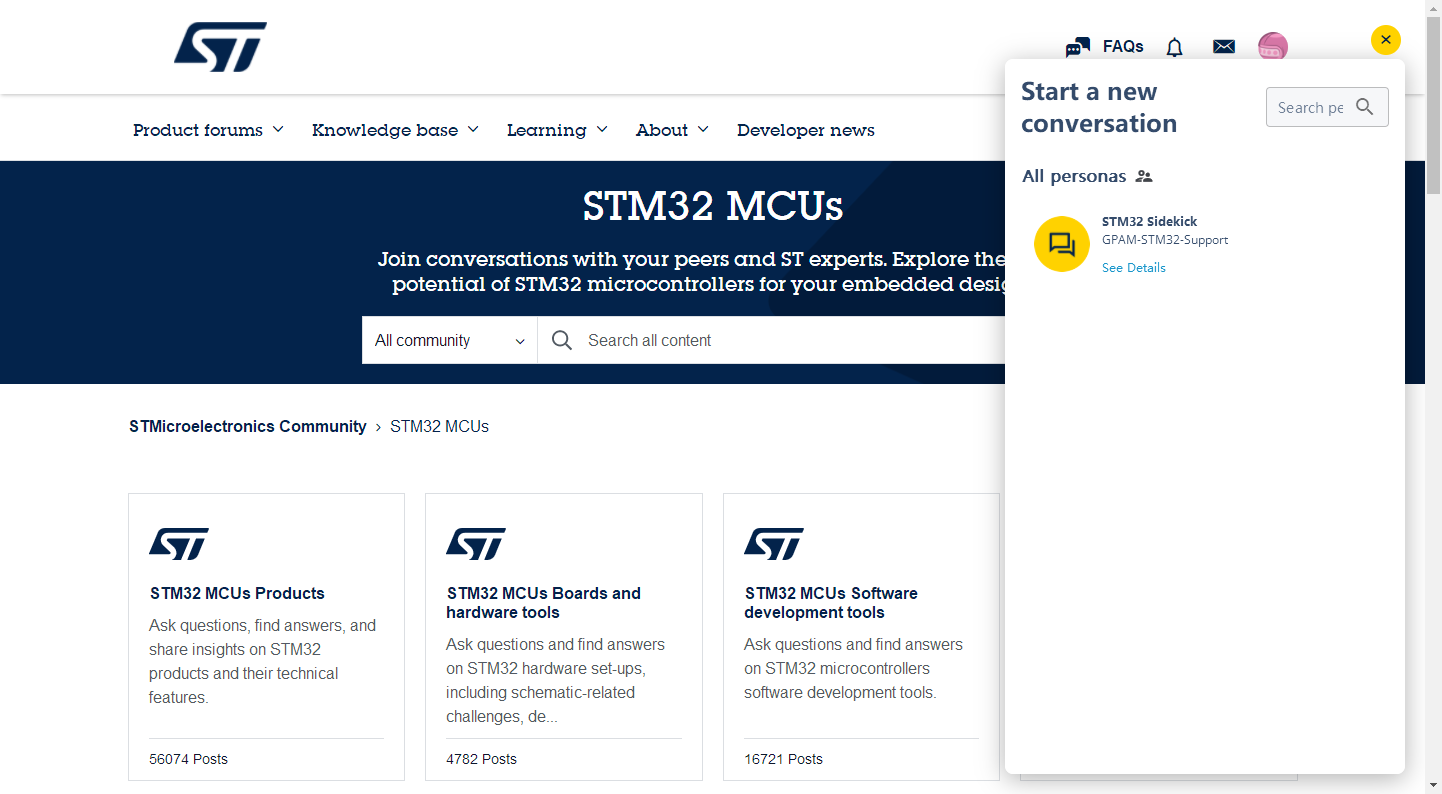This screenshot has height=794, width=1442.
Task: Expand the About menu
Action: (672, 130)
